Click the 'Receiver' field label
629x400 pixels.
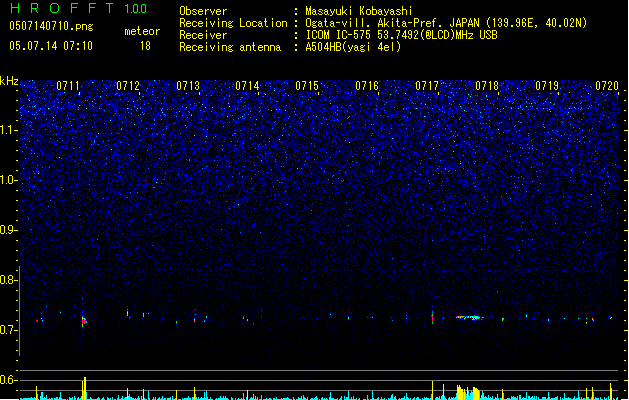(203, 35)
